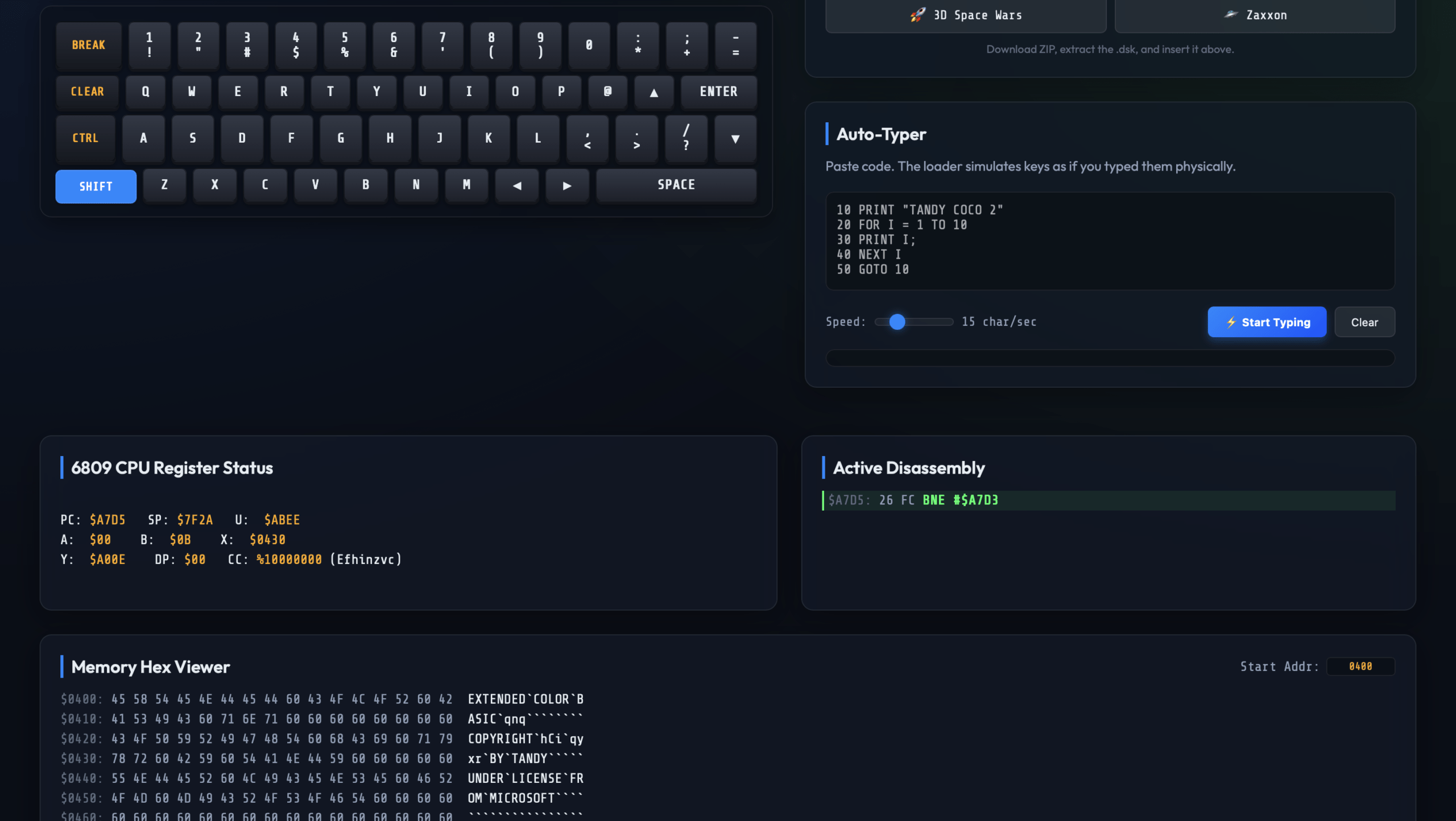Click the Y key
This screenshot has height=821, width=1456.
click(x=377, y=92)
